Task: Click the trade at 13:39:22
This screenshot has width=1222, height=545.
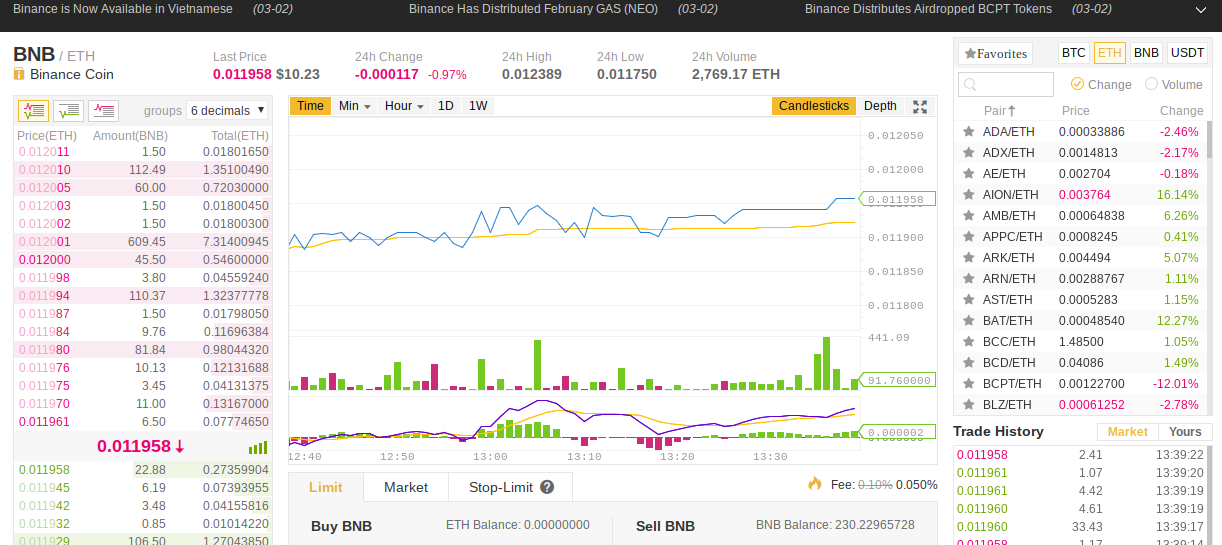Action: 1083,454
